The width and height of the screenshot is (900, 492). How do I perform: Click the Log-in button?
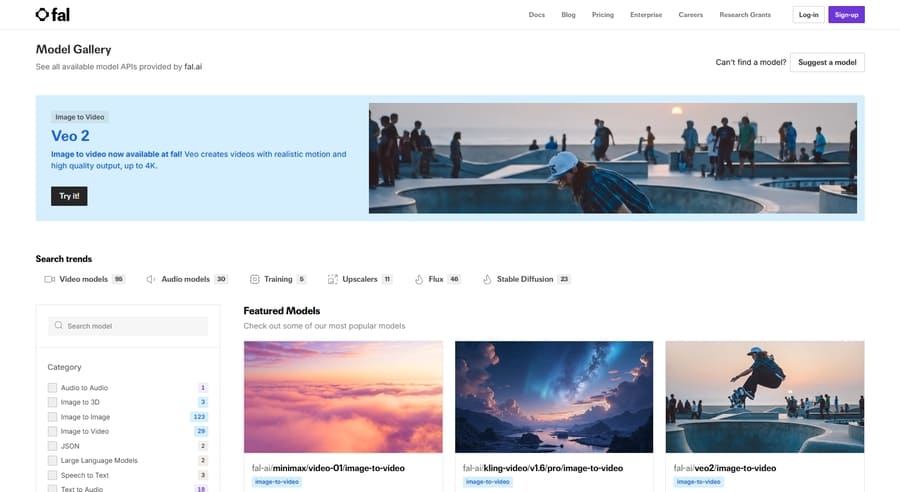click(809, 15)
